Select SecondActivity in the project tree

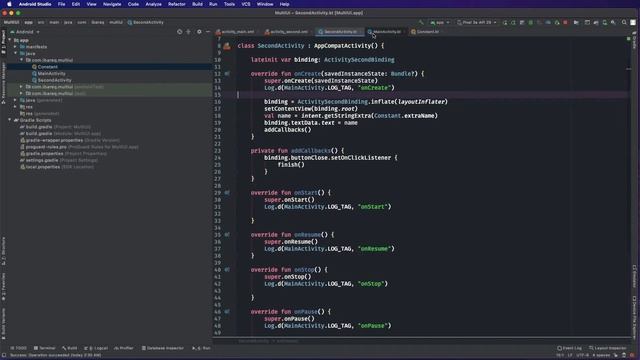(x=54, y=80)
